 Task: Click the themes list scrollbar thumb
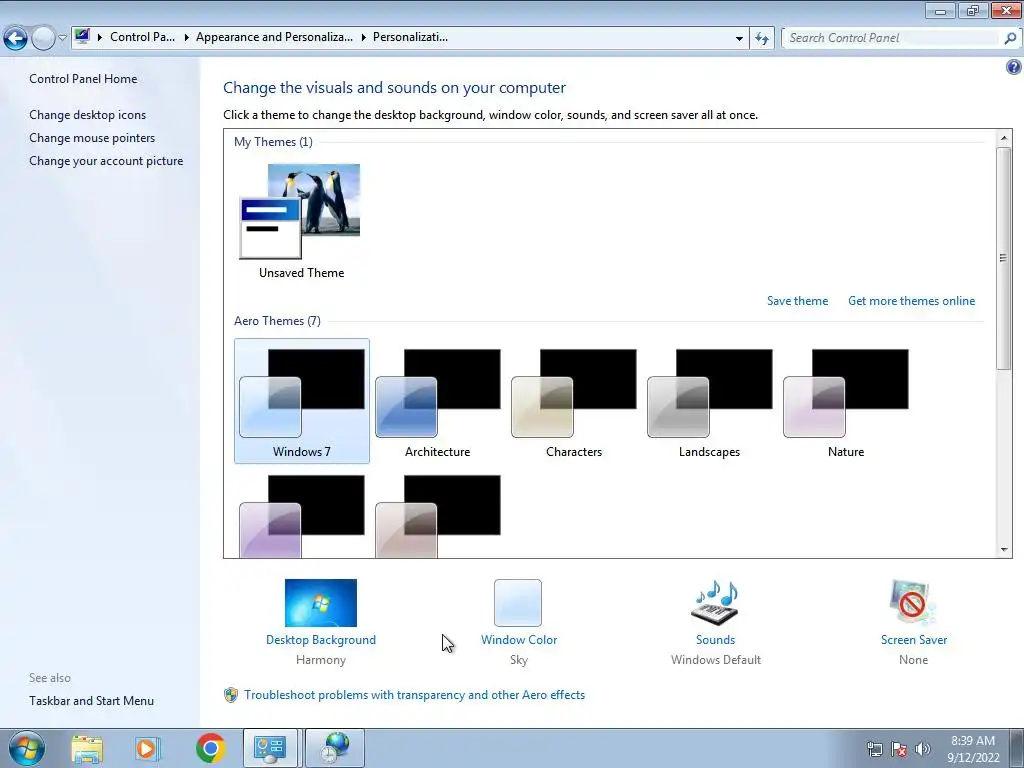tap(1004, 258)
